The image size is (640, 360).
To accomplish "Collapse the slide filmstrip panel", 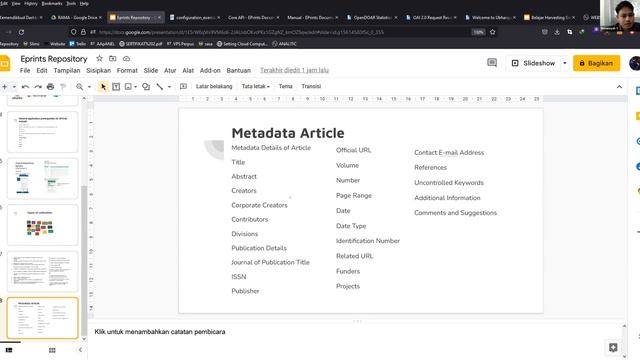I will coord(80,350).
